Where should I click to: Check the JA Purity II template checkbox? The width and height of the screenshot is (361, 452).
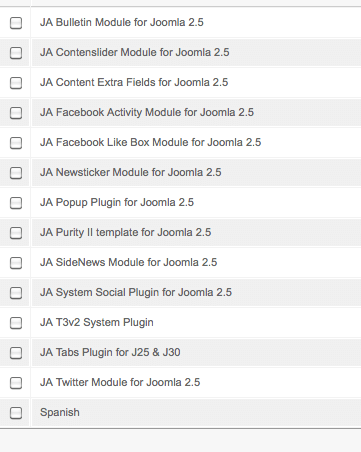(x=16, y=233)
